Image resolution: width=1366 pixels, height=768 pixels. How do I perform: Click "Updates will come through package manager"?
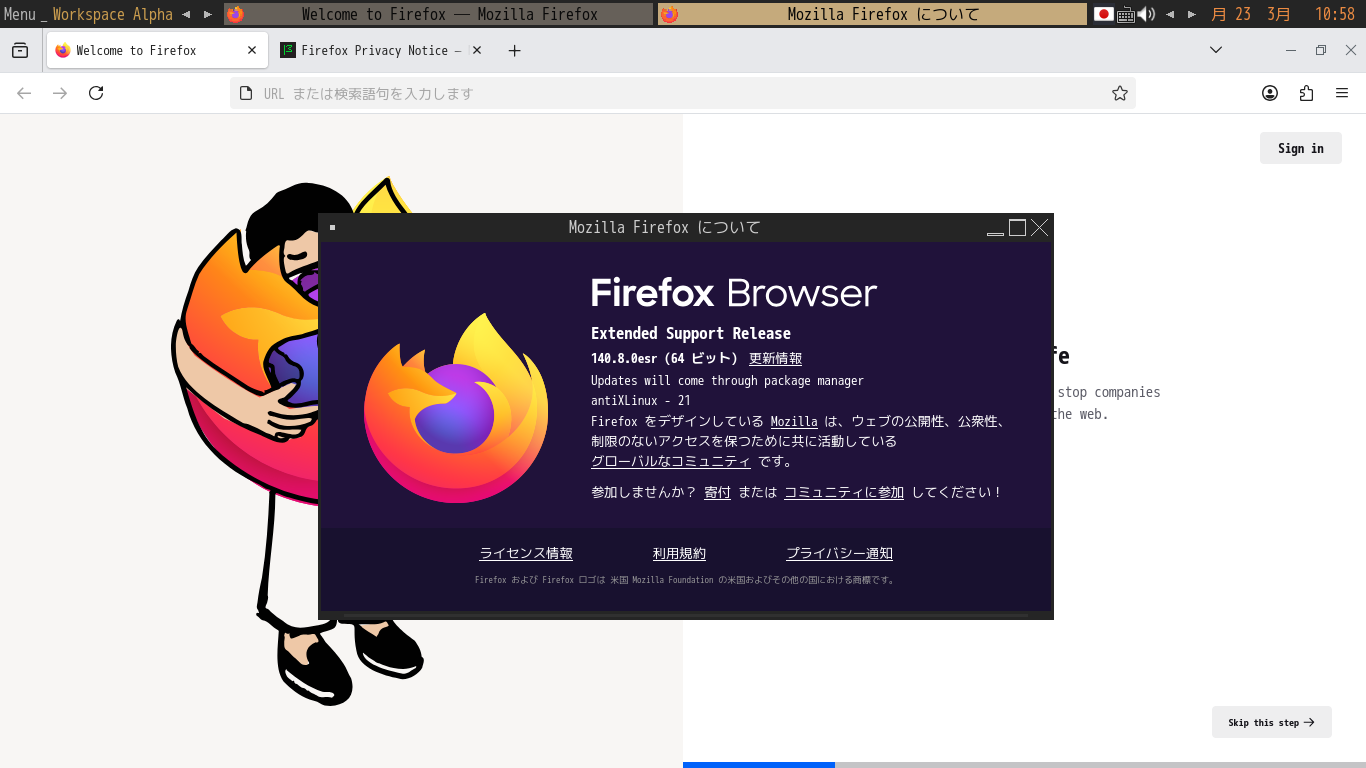(x=727, y=380)
